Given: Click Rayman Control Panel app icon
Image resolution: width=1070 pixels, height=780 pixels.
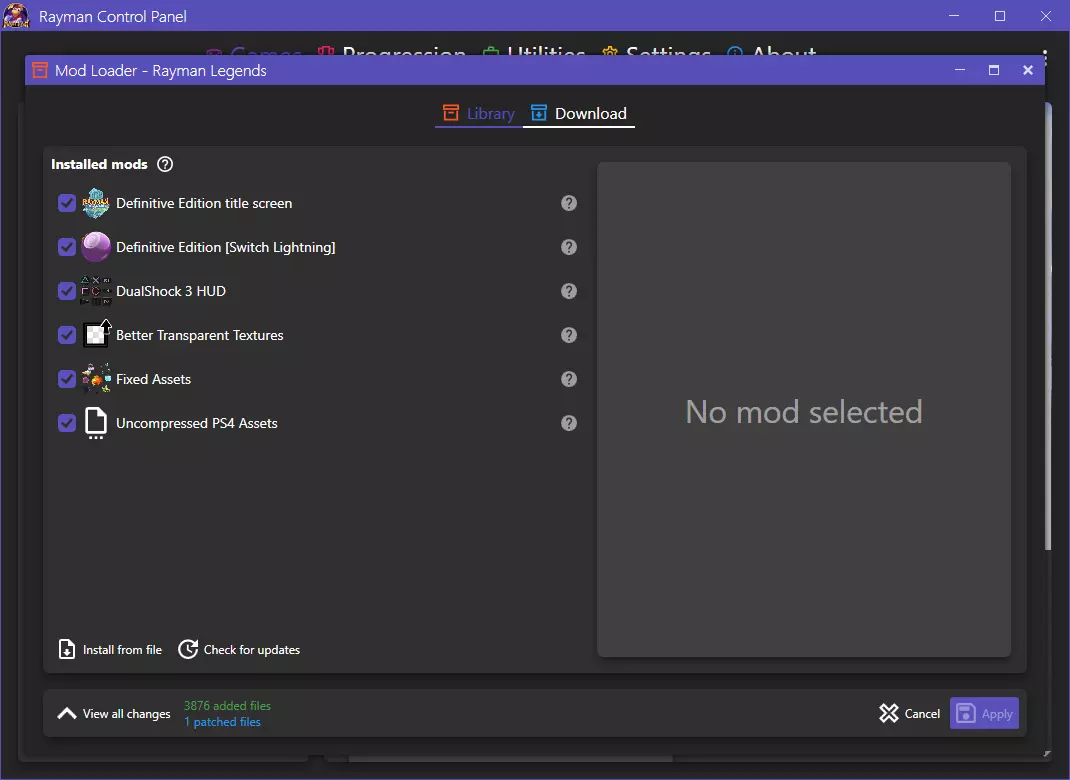Looking at the screenshot, I should click(16, 16).
